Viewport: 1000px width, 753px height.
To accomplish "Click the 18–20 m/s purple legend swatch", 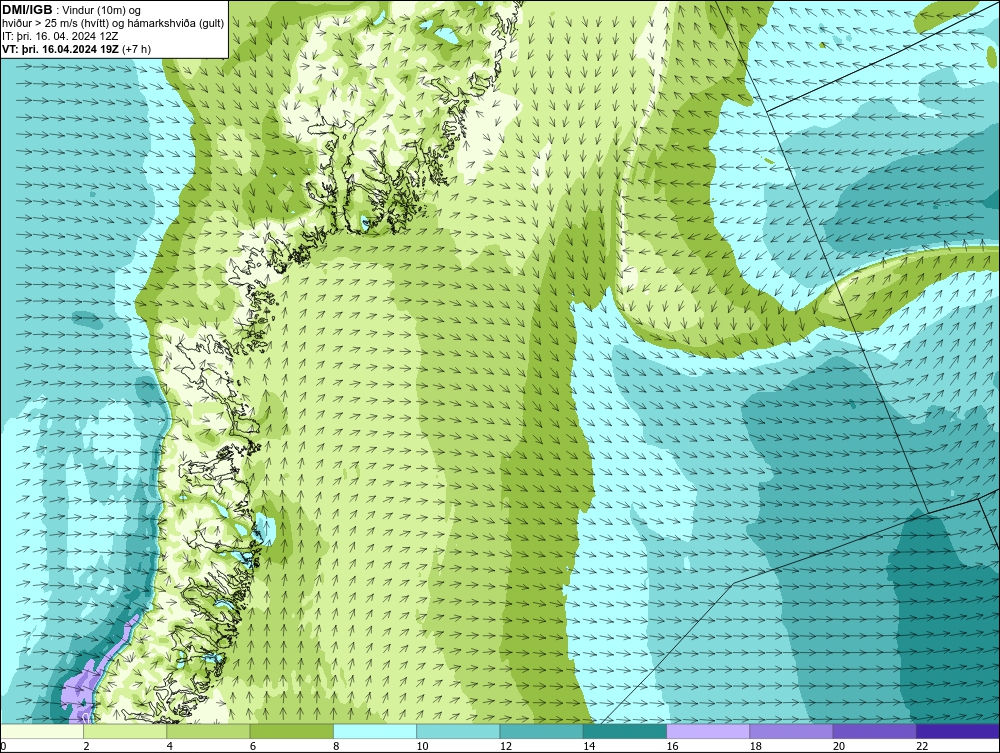I will (791, 731).
